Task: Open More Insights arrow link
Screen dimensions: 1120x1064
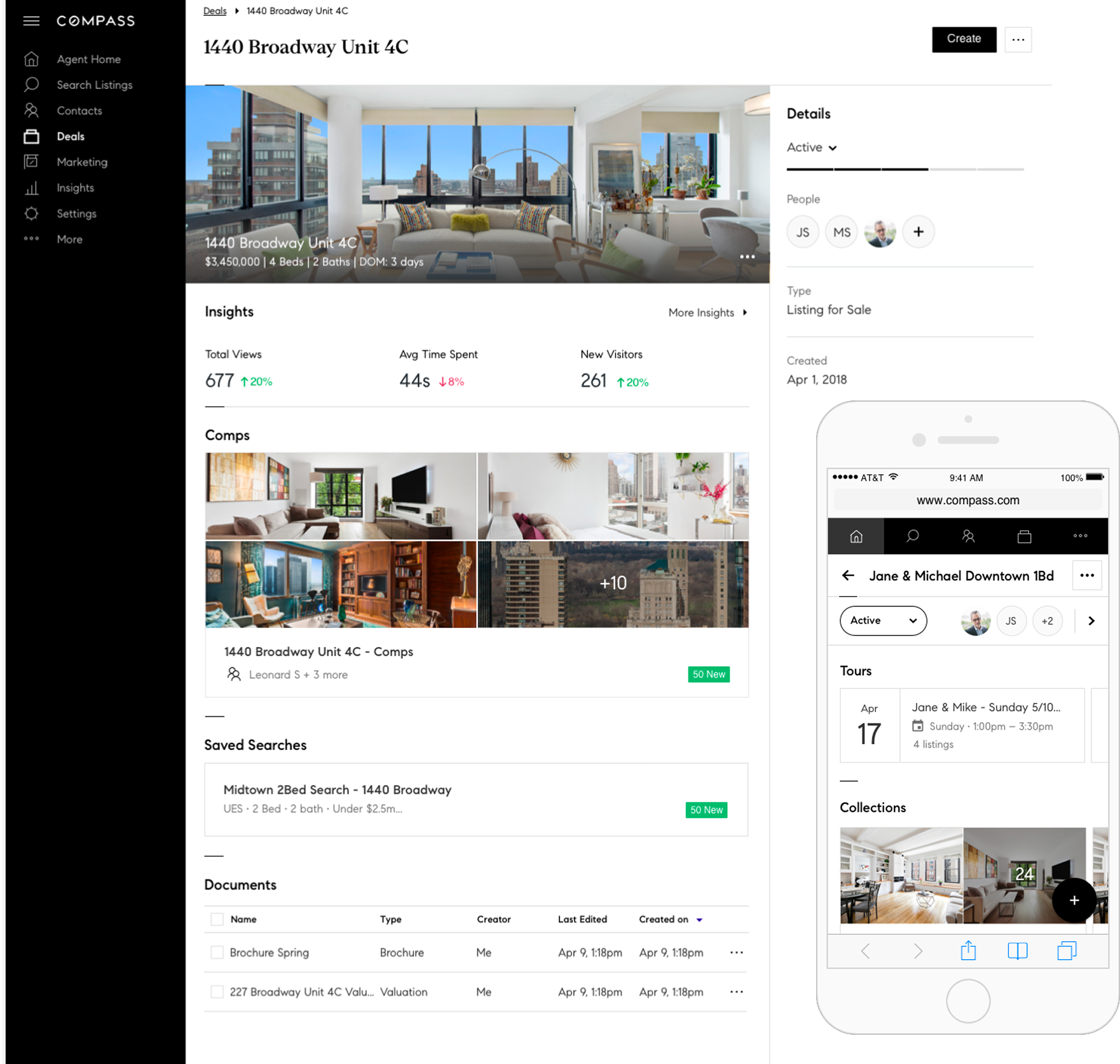Action: pyautogui.click(x=707, y=313)
